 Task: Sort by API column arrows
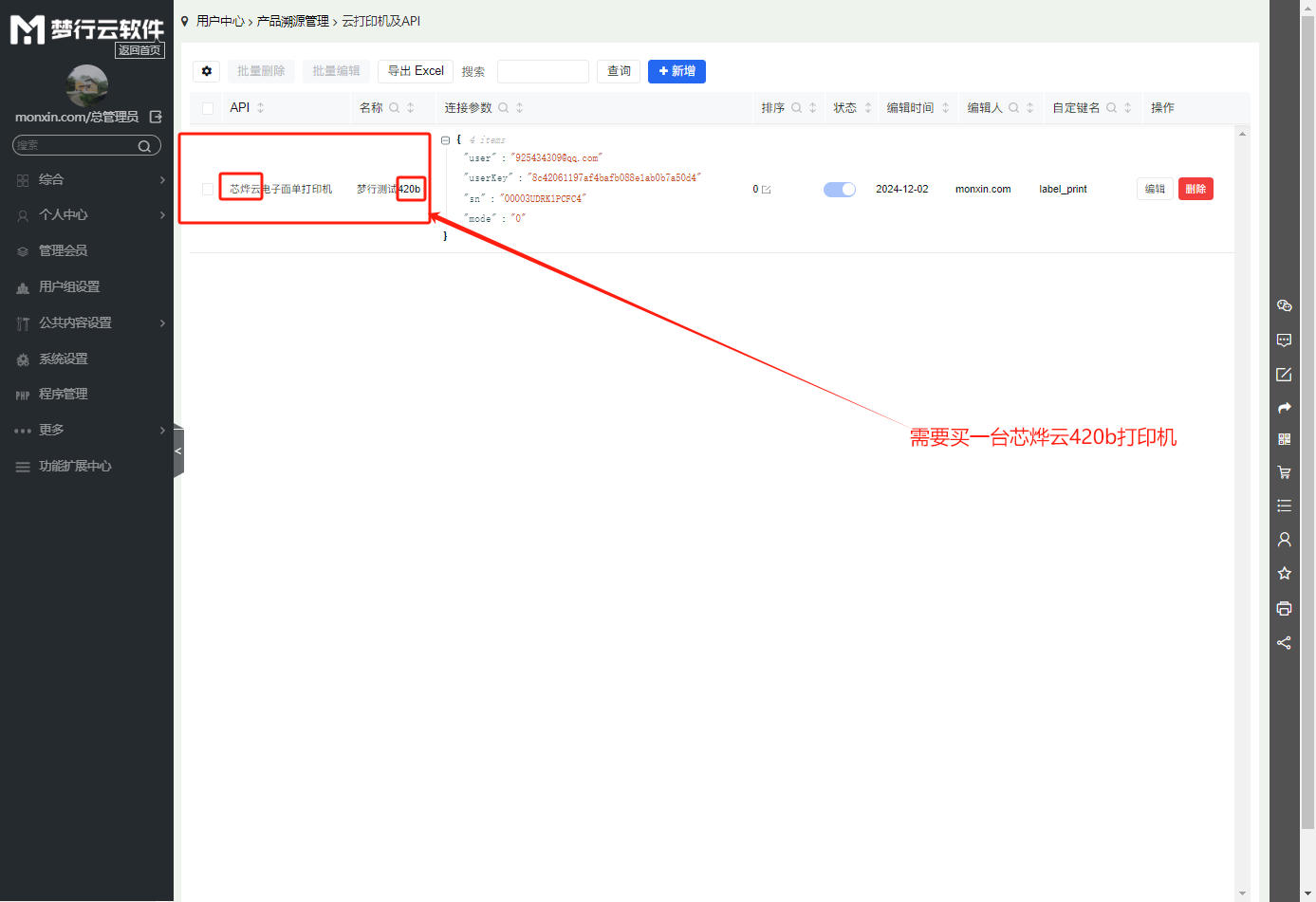coord(261,108)
